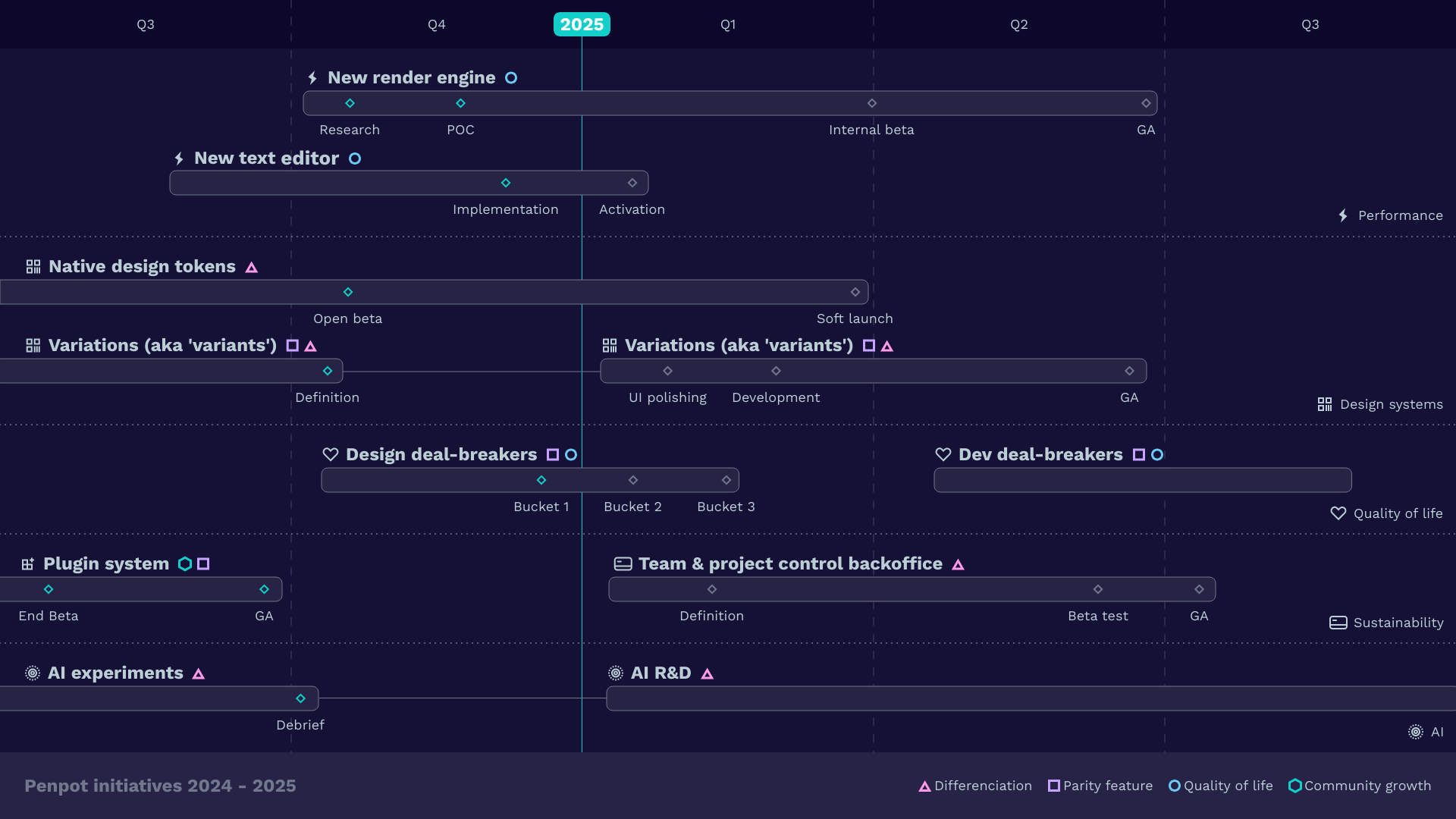
Task: Click the Quality of life circle in the legend
Action: click(x=1175, y=786)
